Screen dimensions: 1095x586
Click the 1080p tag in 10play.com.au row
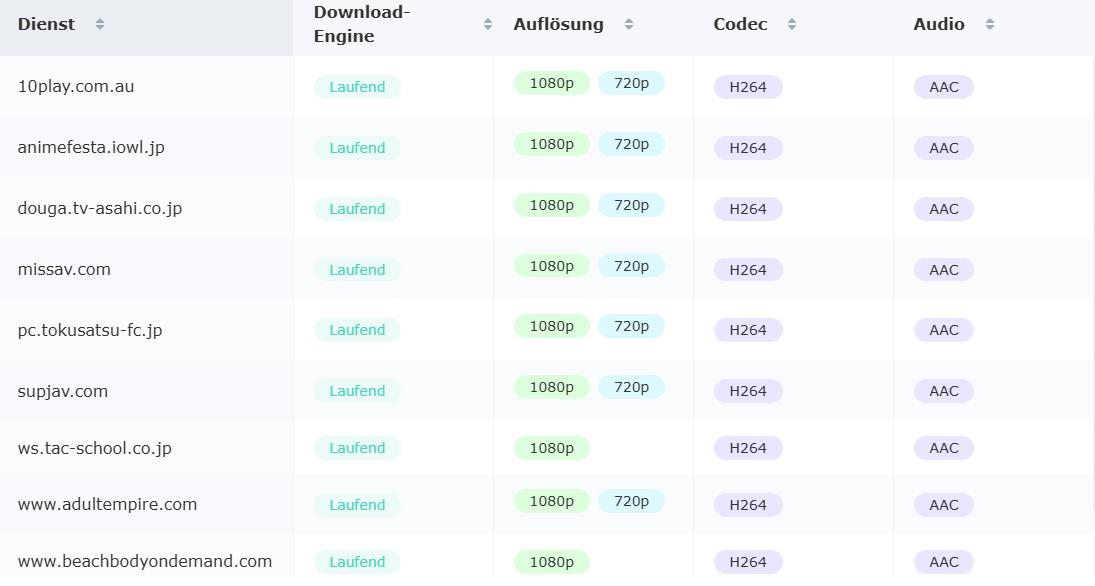coord(552,83)
